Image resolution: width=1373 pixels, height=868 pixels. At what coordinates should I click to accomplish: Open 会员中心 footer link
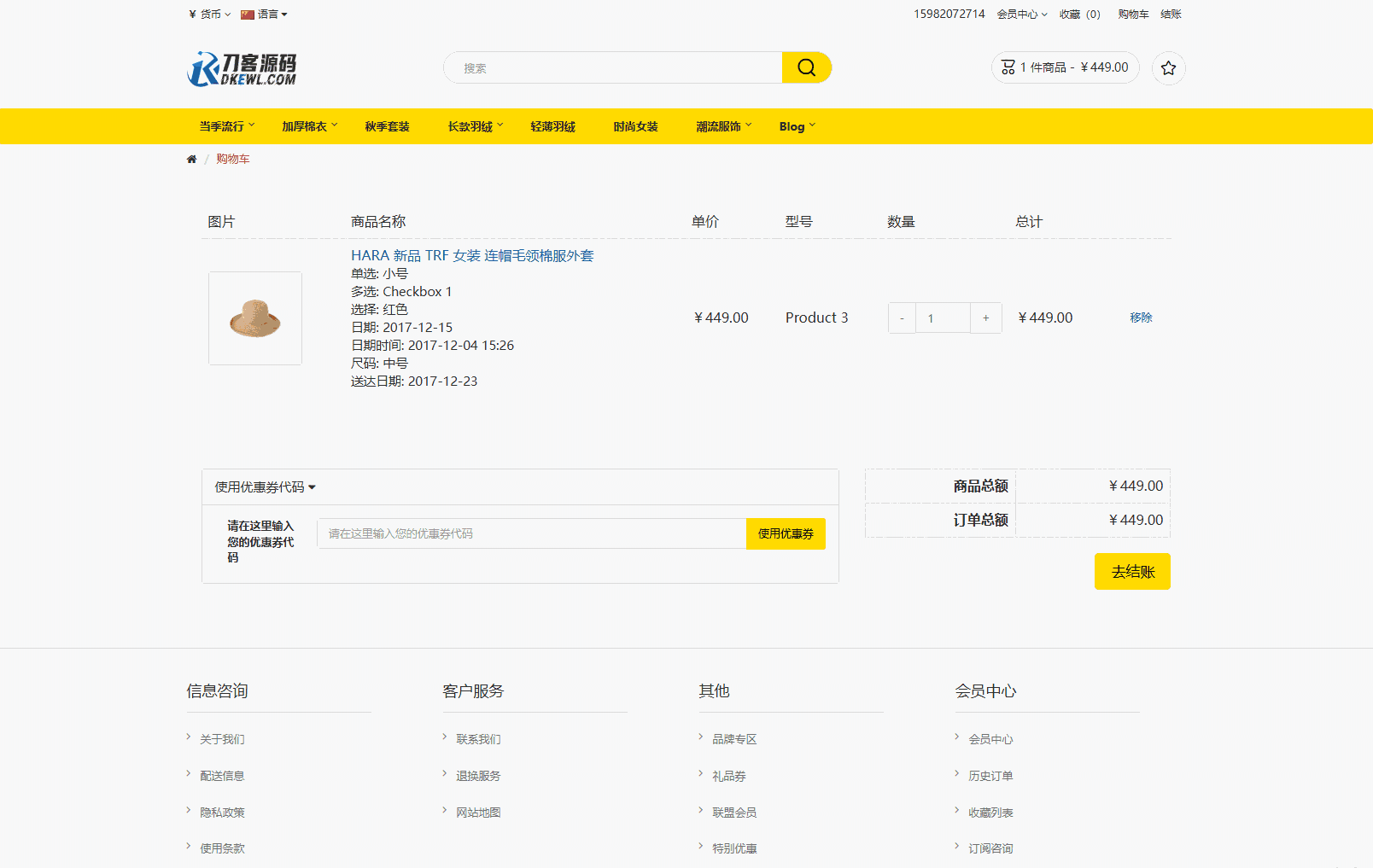(x=990, y=739)
